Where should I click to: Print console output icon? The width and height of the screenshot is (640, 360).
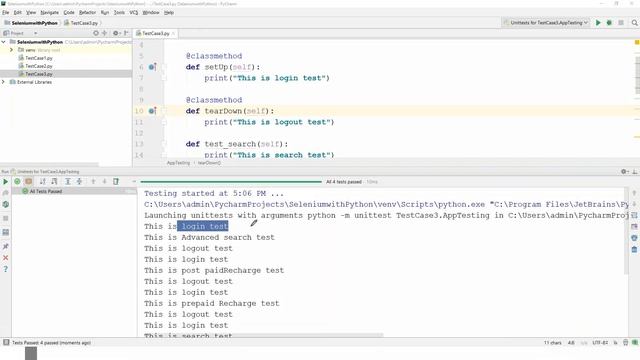point(634,238)
